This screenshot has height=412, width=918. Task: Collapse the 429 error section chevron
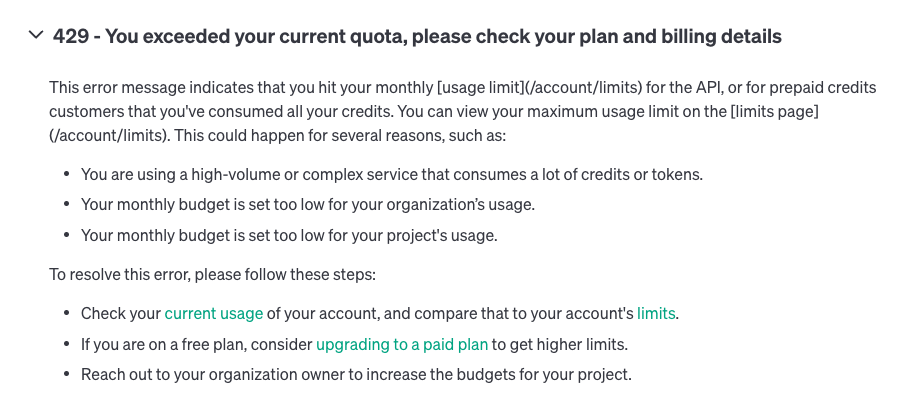point(36,35)
